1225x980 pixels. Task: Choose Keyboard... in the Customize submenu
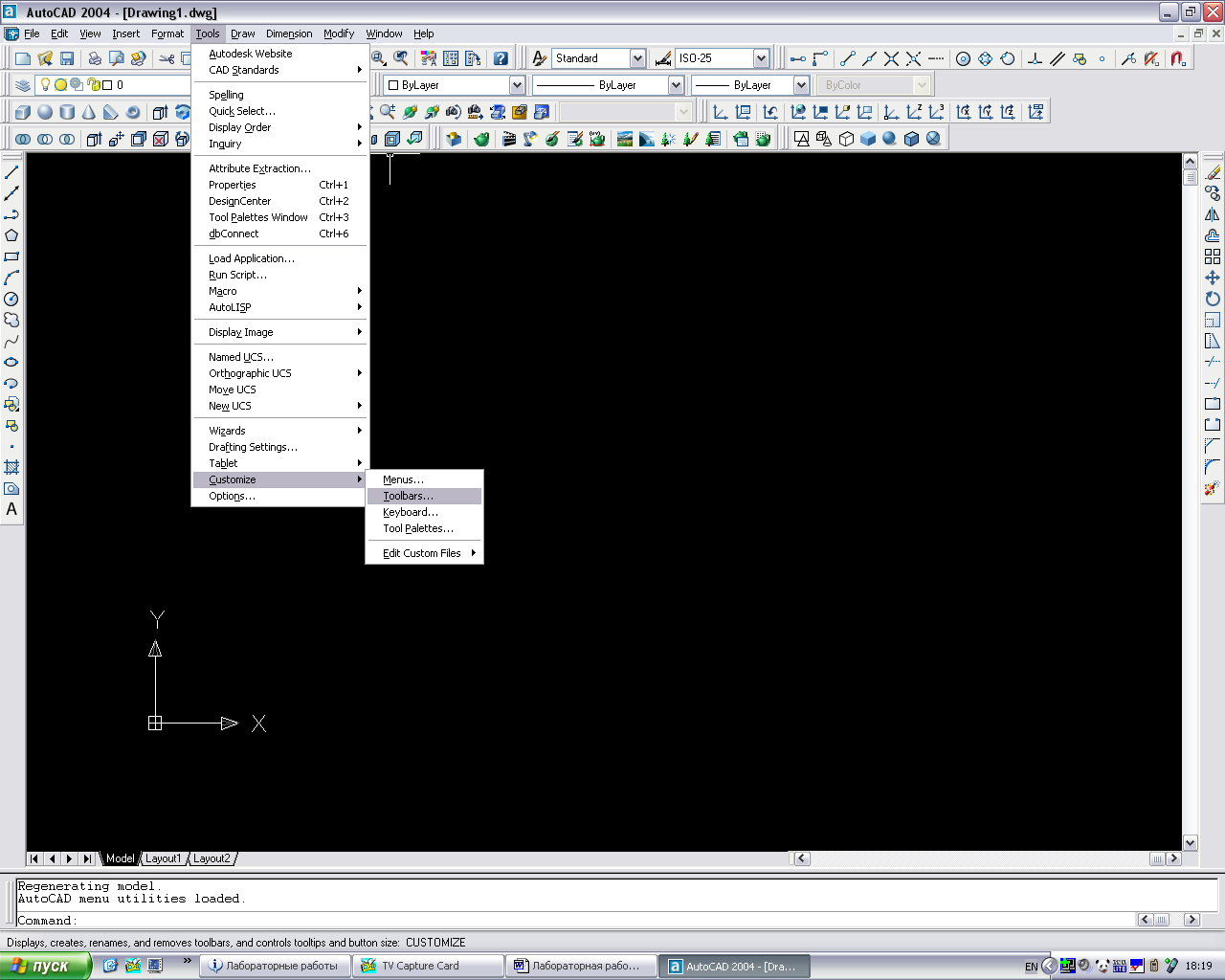(x=425, y=512)
